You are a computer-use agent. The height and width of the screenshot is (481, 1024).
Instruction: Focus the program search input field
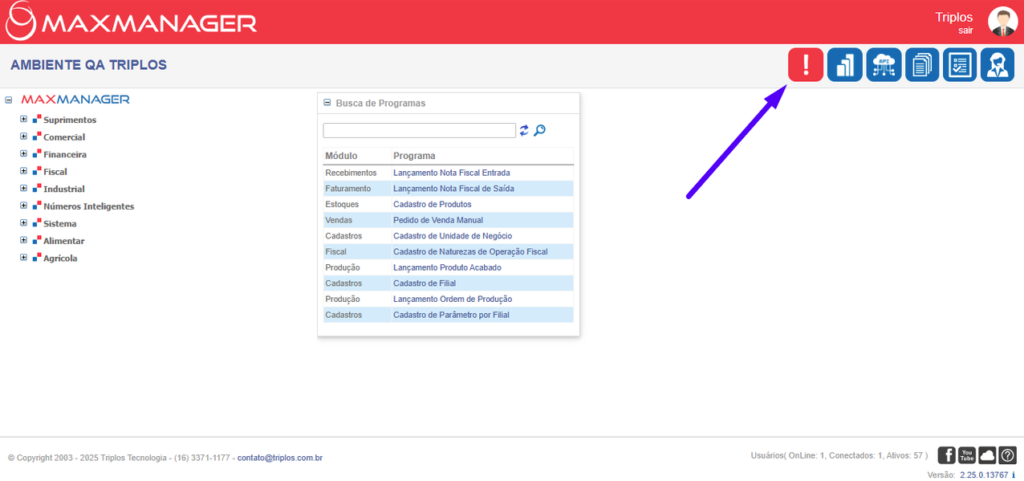[419, 131]
